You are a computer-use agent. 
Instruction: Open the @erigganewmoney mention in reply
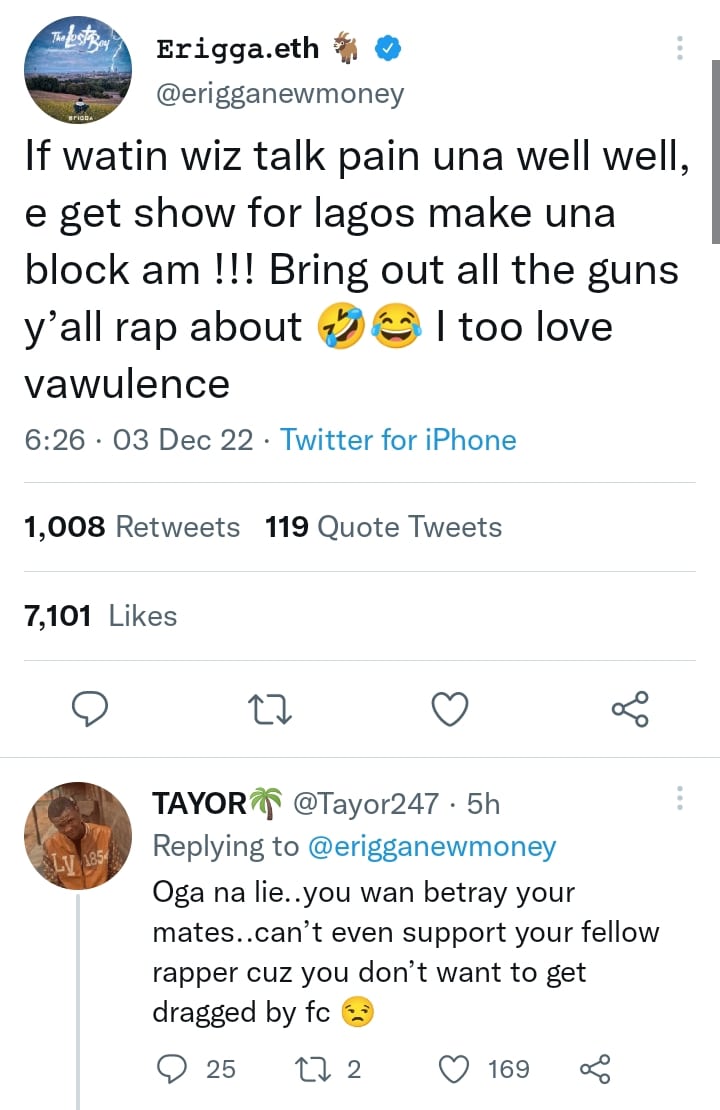click(x=431, y=846)
